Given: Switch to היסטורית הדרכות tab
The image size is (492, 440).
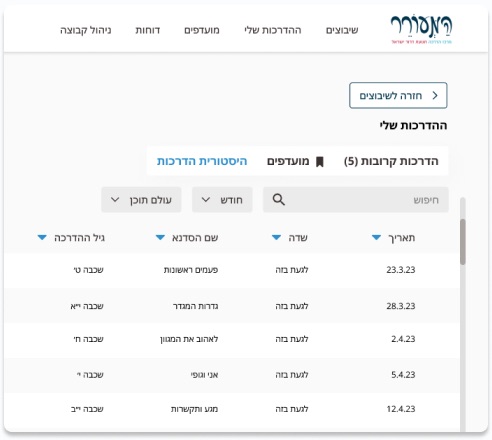Looking at the screenshot, I should pos(202,161).
